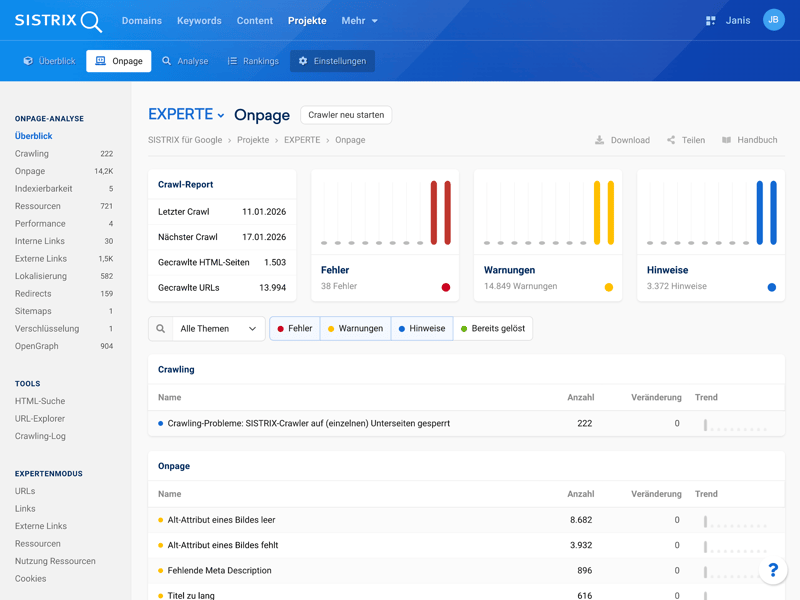Open the Alt-Attribut eines Bildes leer row

click(x=221, y=520)
